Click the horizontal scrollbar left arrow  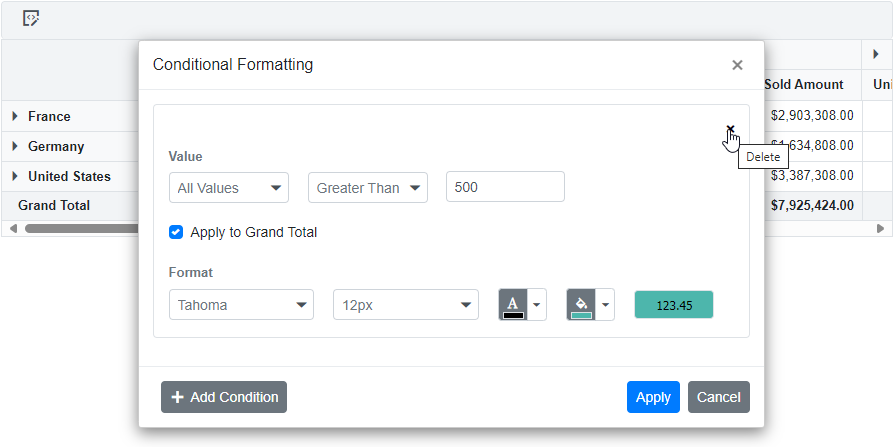(13, 228)
